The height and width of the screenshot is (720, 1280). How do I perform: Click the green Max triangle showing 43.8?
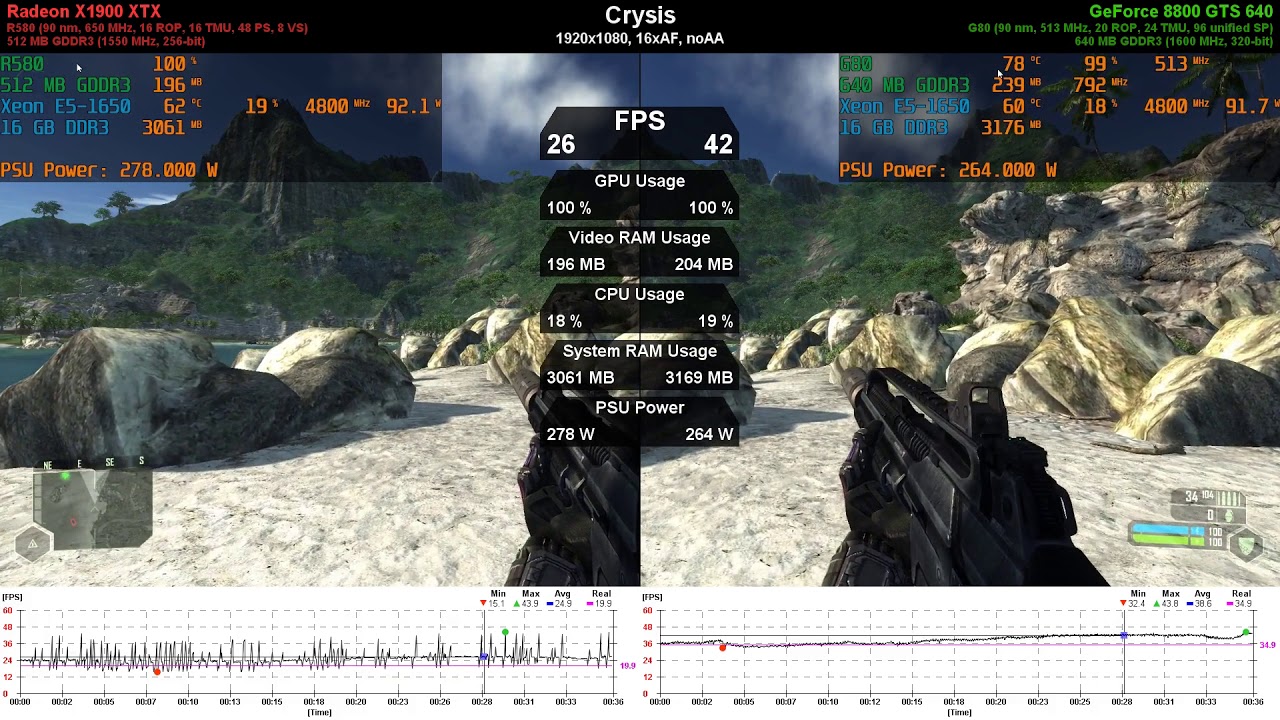tap(1157, 604)
